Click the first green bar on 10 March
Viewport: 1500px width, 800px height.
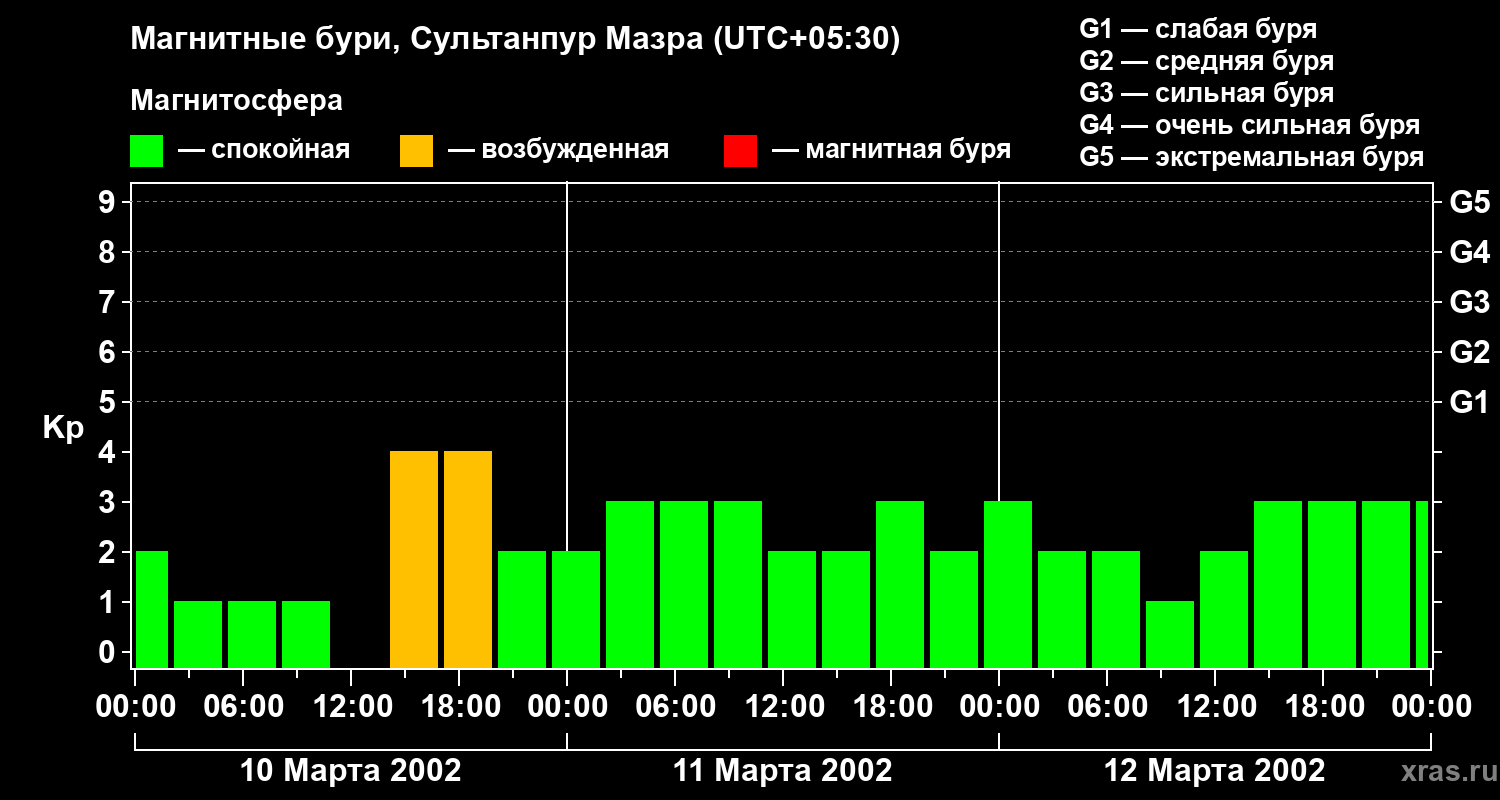click(152, 609)
